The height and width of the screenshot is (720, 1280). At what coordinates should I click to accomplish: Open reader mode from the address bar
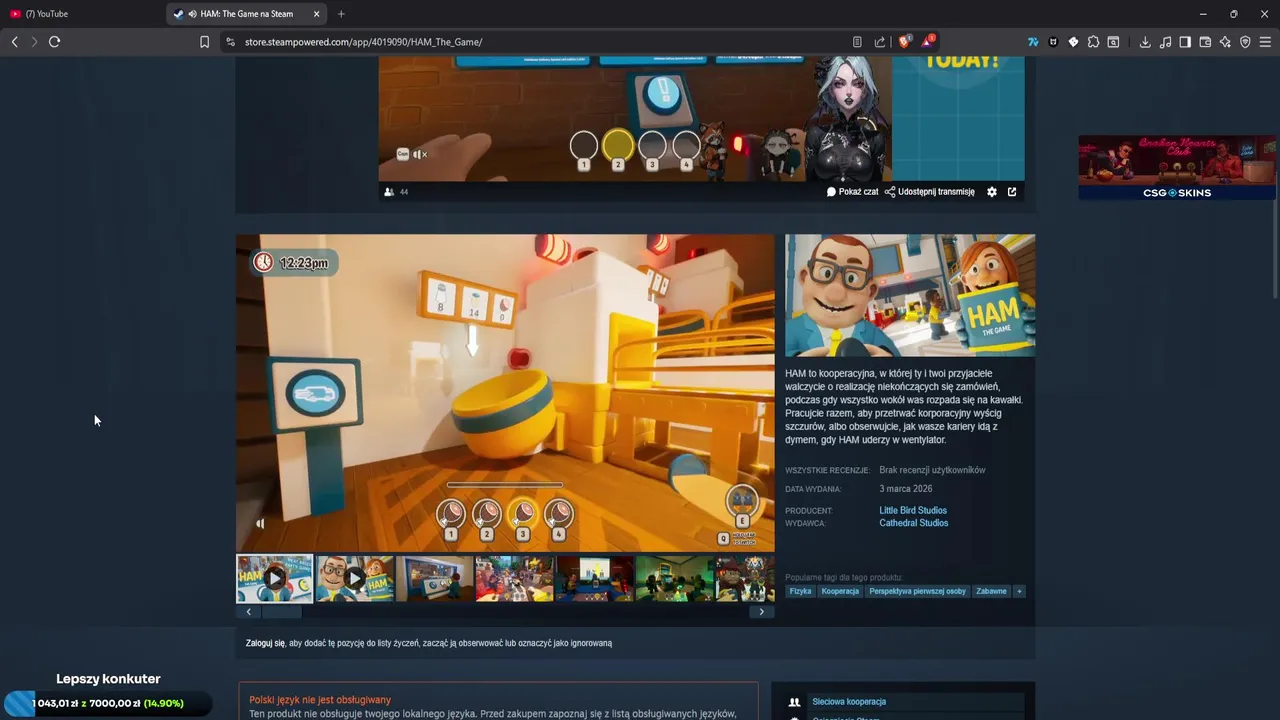pyautogui.click(x=857, y=42)
